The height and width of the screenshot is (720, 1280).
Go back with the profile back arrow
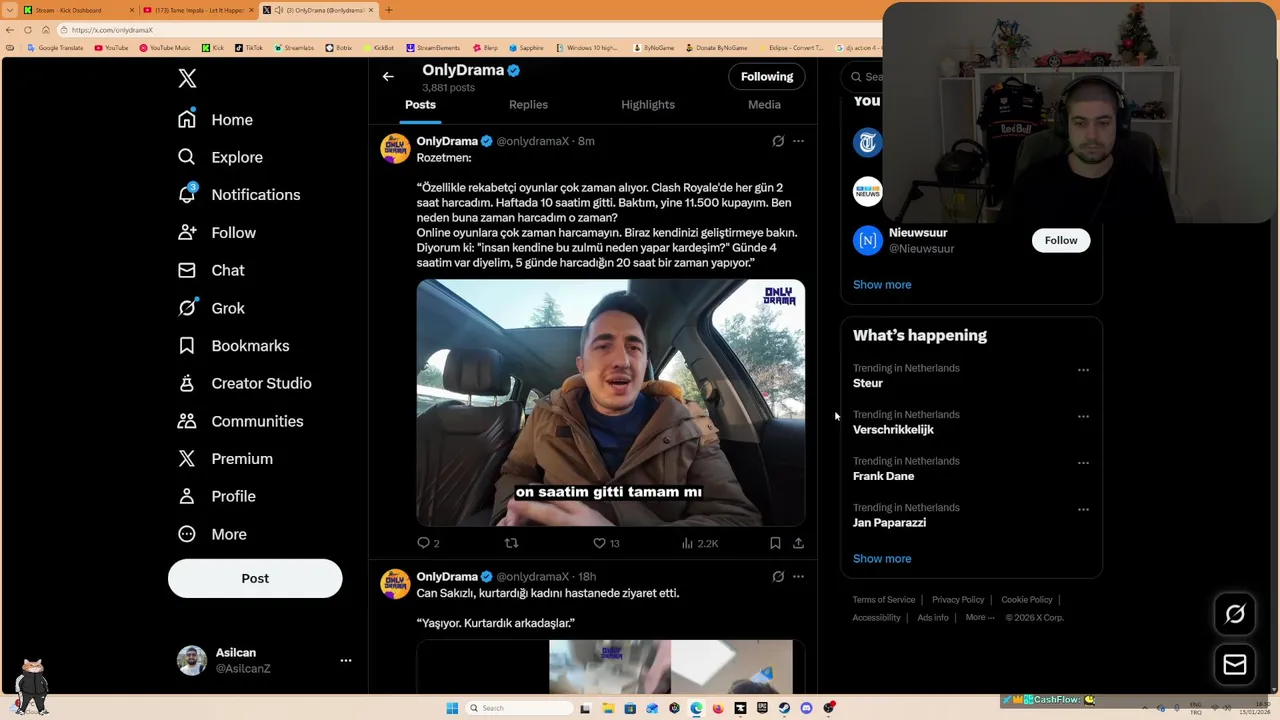[x=388, y=77]
